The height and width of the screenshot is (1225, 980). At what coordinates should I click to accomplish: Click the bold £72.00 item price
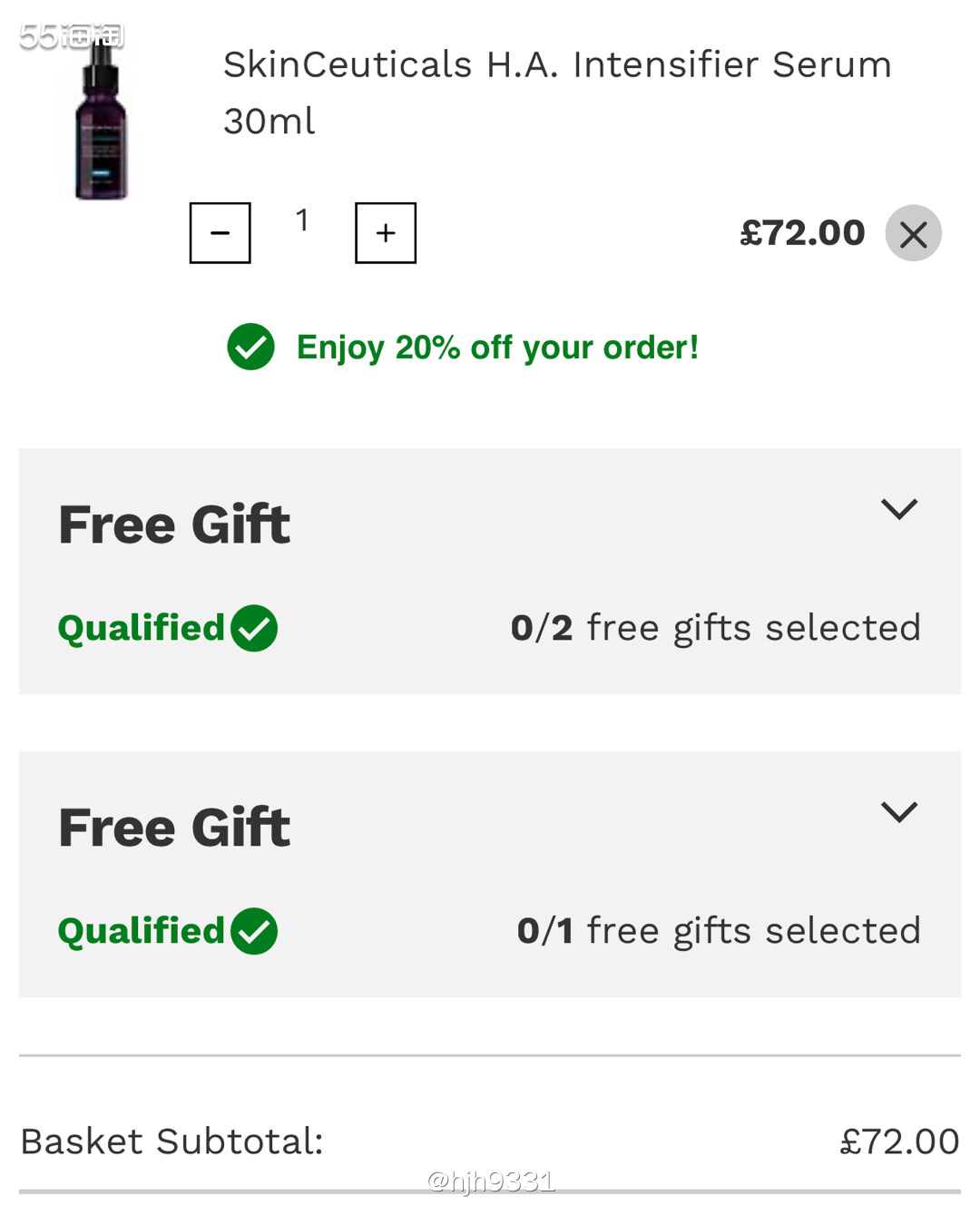[802, 233]
